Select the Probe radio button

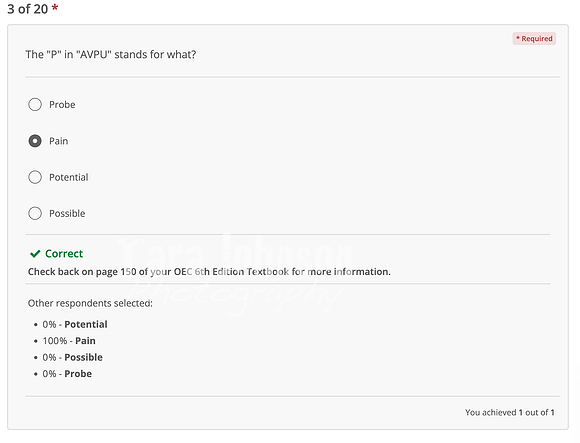click(x=35, y=105)
